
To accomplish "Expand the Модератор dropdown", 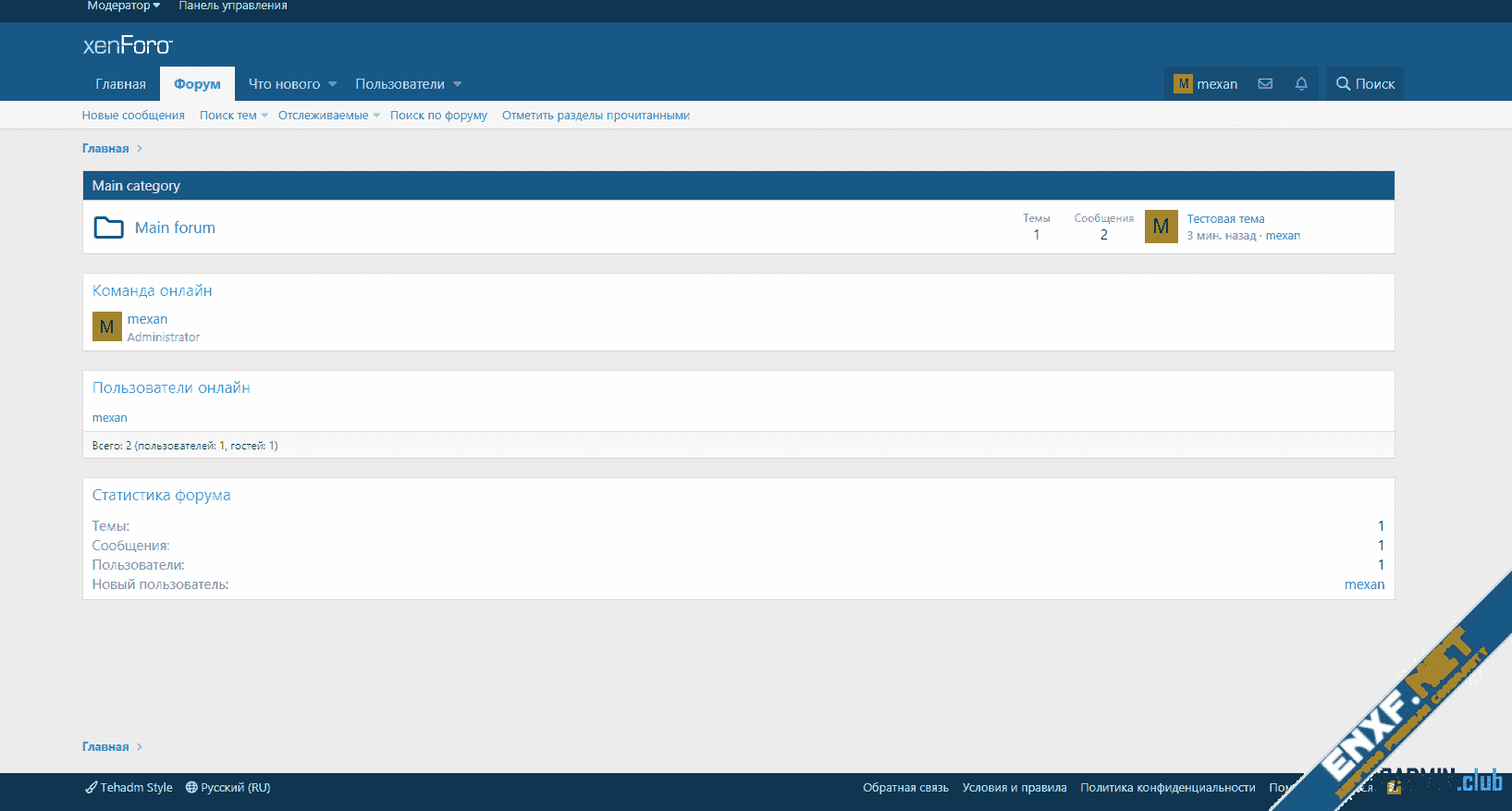I will tap(123, 6).
